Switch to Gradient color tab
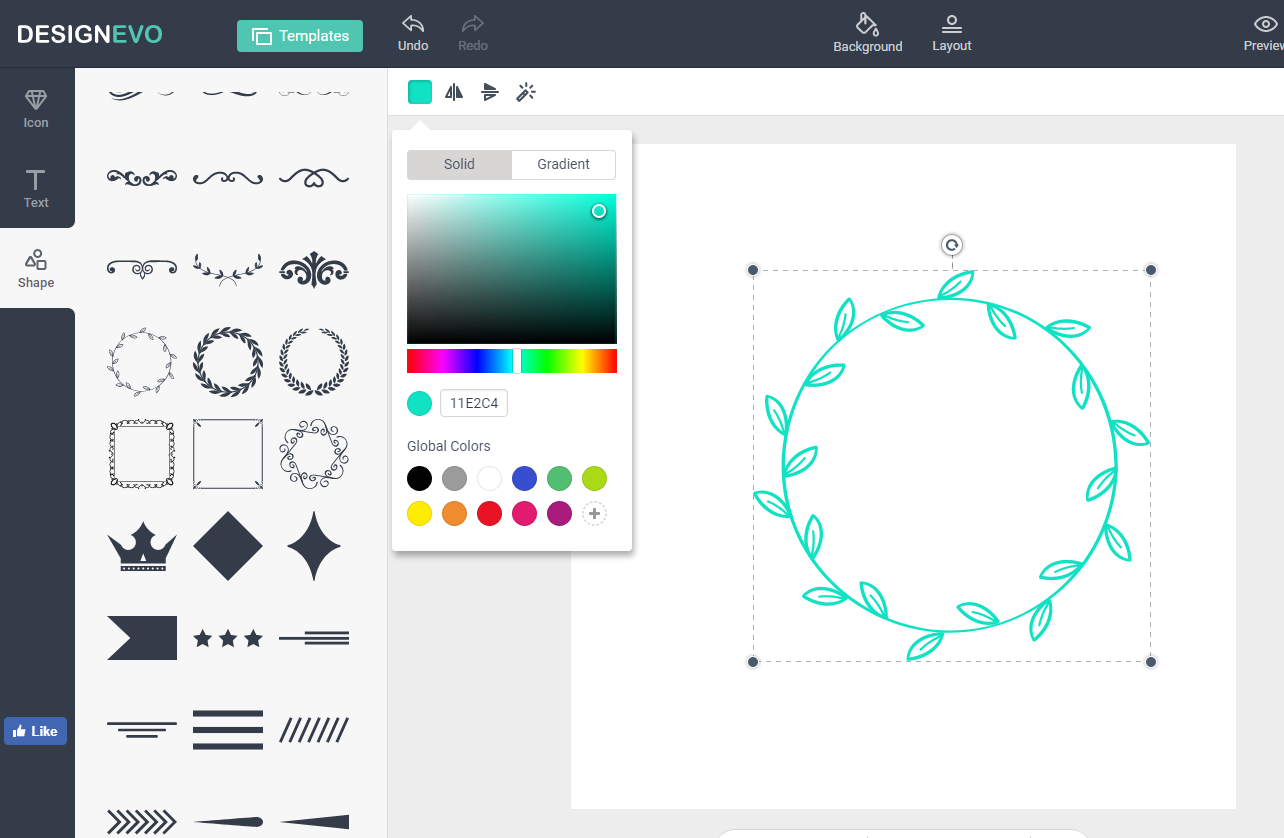This screenshot has height=838, width=1284. coord(563,164)
